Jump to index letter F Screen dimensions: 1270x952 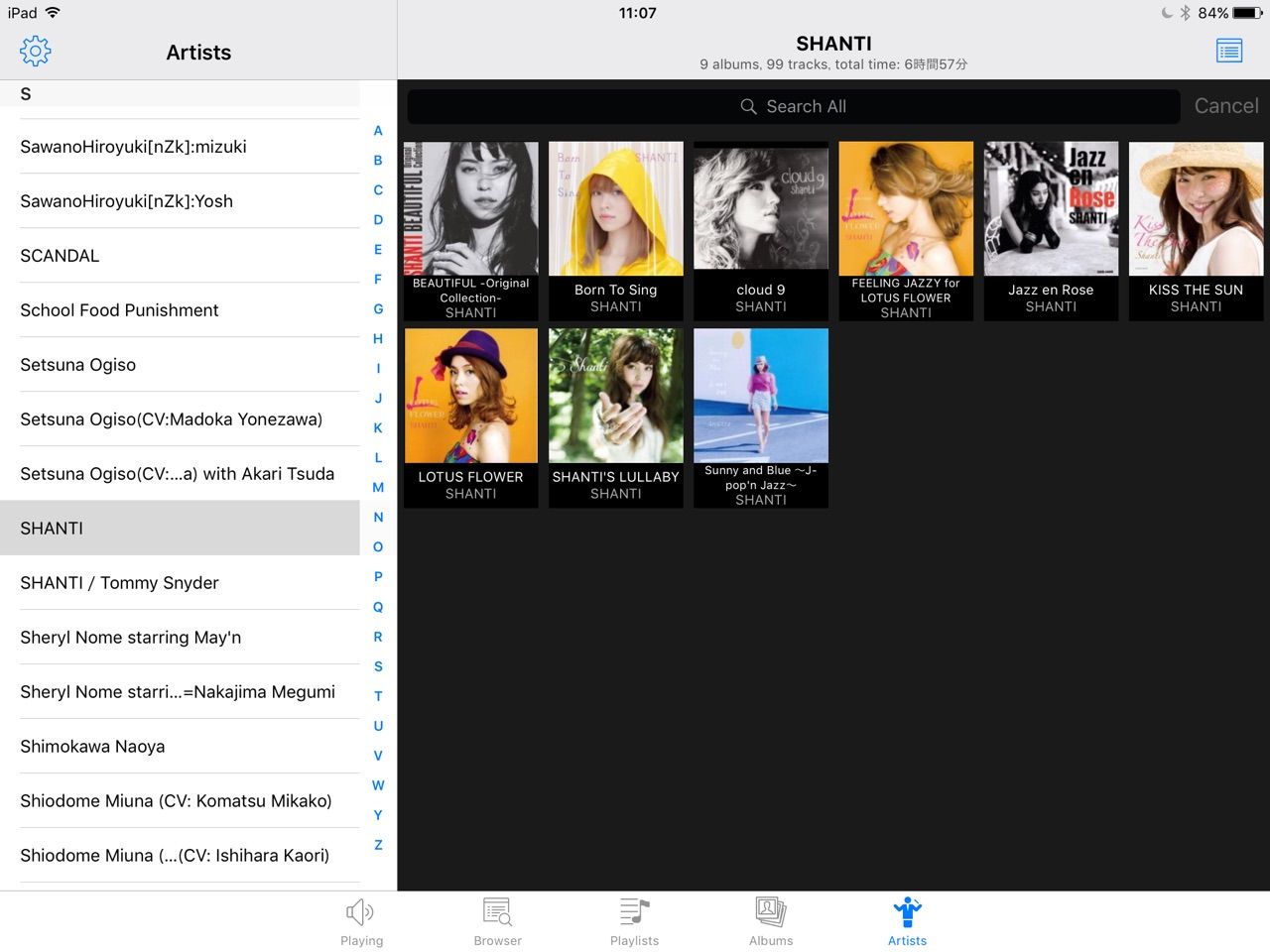pos(378,280)
